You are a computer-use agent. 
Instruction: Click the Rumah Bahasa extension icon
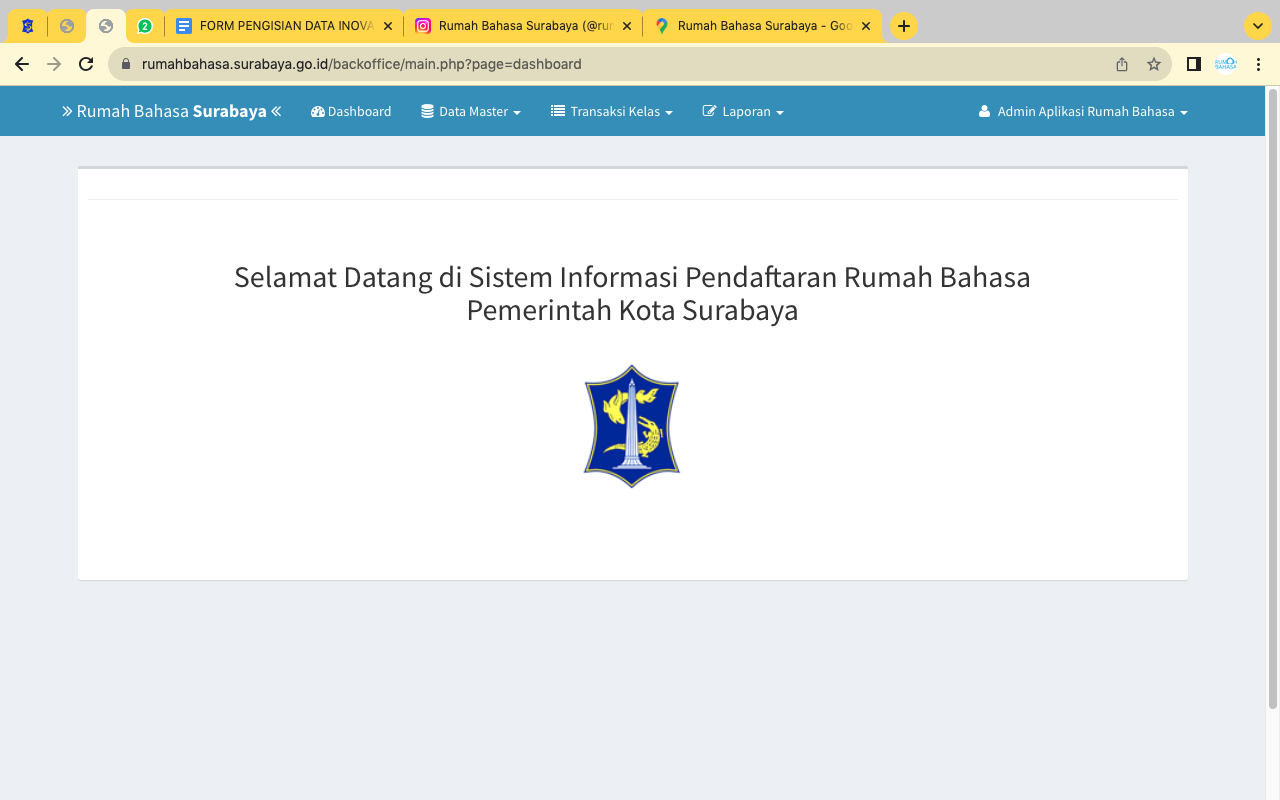1226,64
